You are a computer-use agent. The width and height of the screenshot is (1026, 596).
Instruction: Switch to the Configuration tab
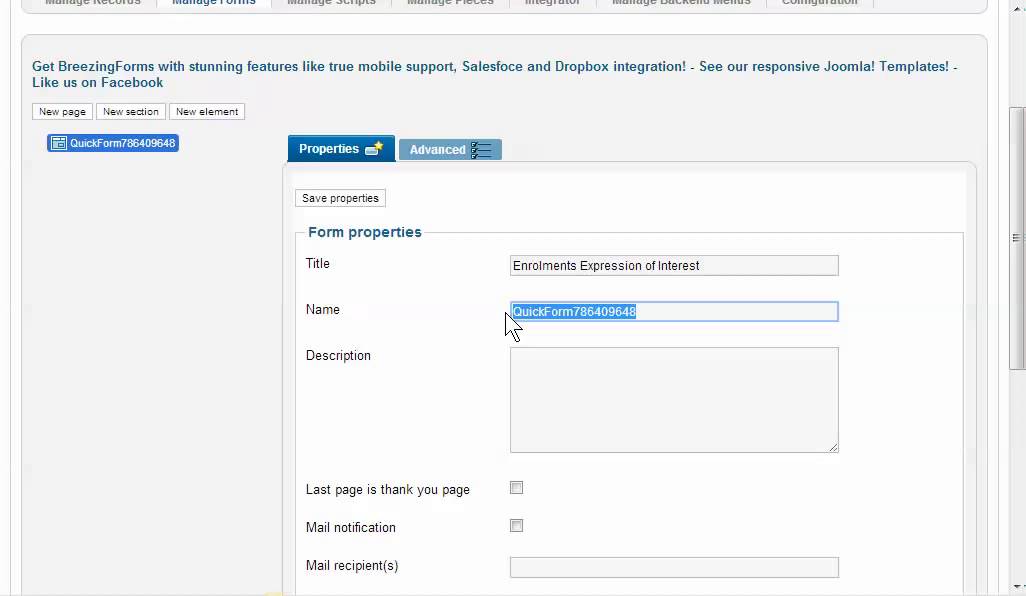click(819, 3)
